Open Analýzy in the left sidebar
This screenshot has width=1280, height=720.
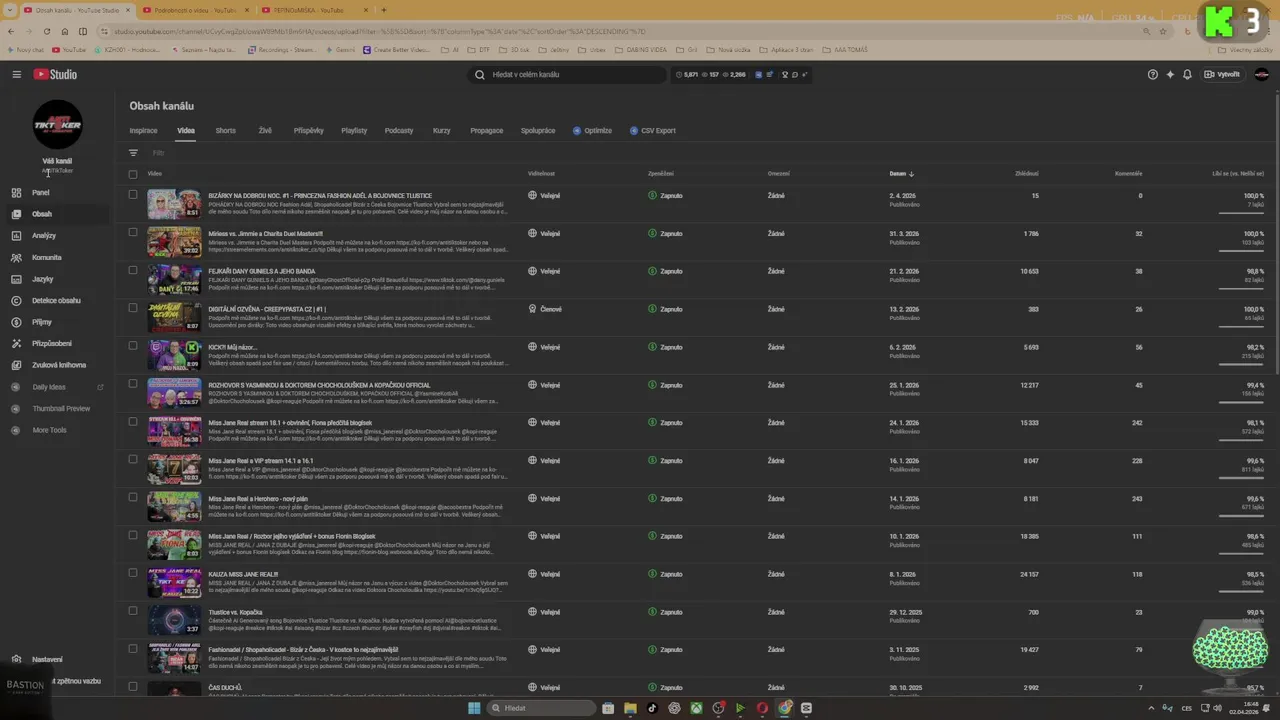(43, 236)
